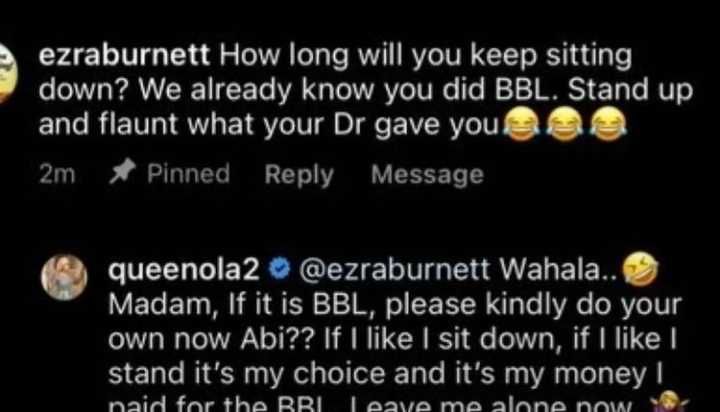Select the 'How long will you keep sitting' text
The image size is (720, 412).
426,56
